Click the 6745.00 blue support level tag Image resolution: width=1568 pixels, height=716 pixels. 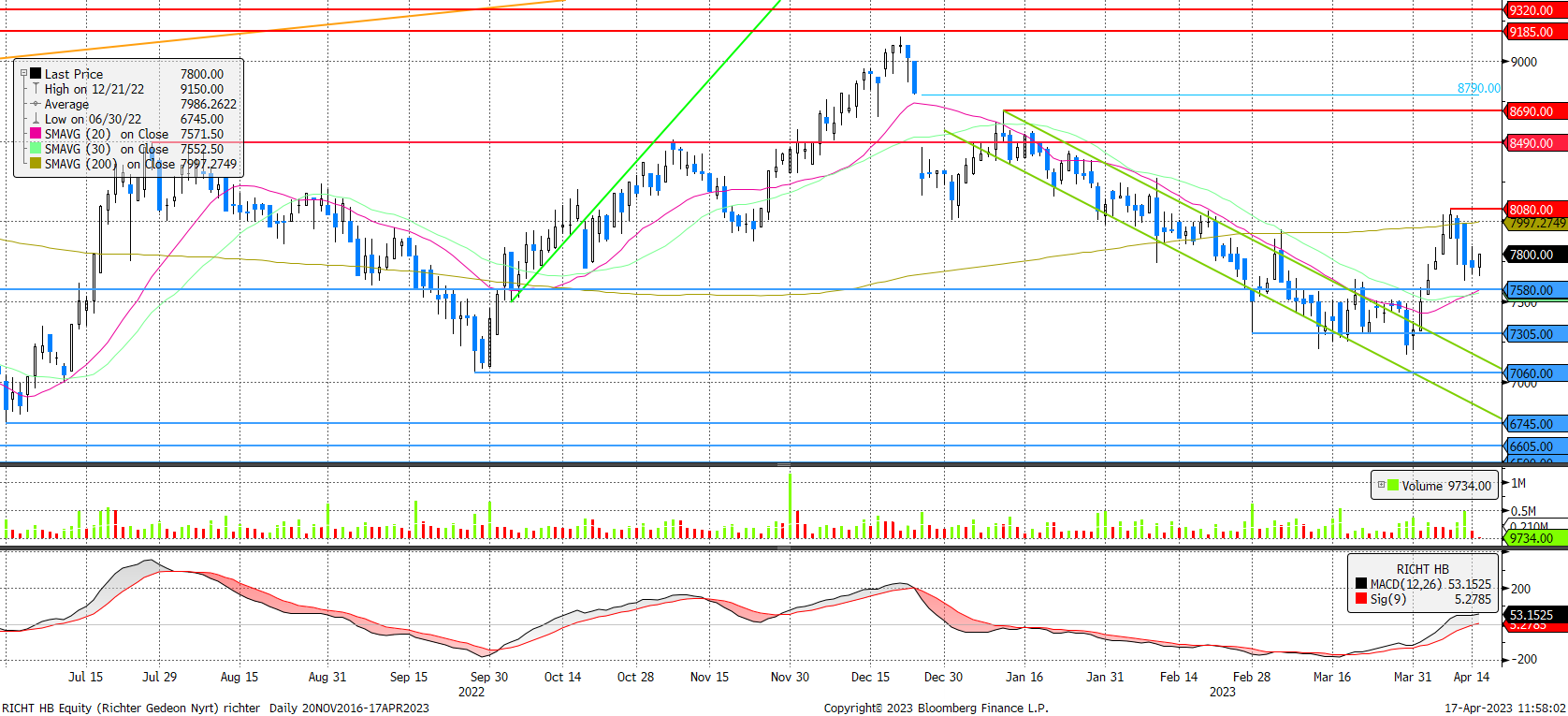pos(1534,424)
